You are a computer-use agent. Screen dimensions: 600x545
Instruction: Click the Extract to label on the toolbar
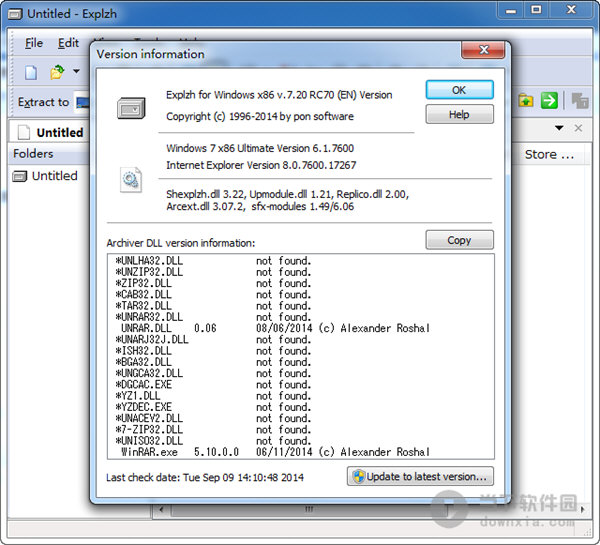click(x=44, y=102)
